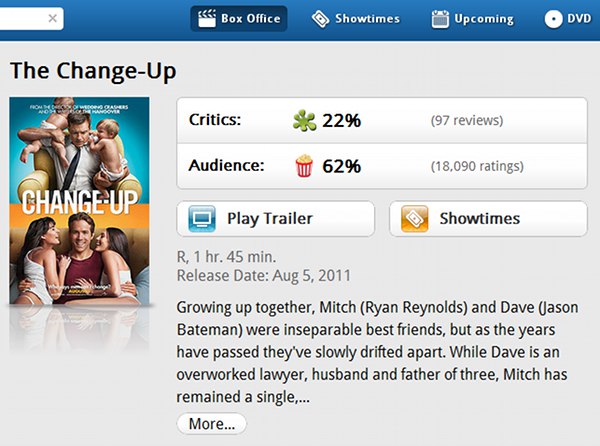
Task: Expand the synopsis with the More... button
Action: pos(211,424)
